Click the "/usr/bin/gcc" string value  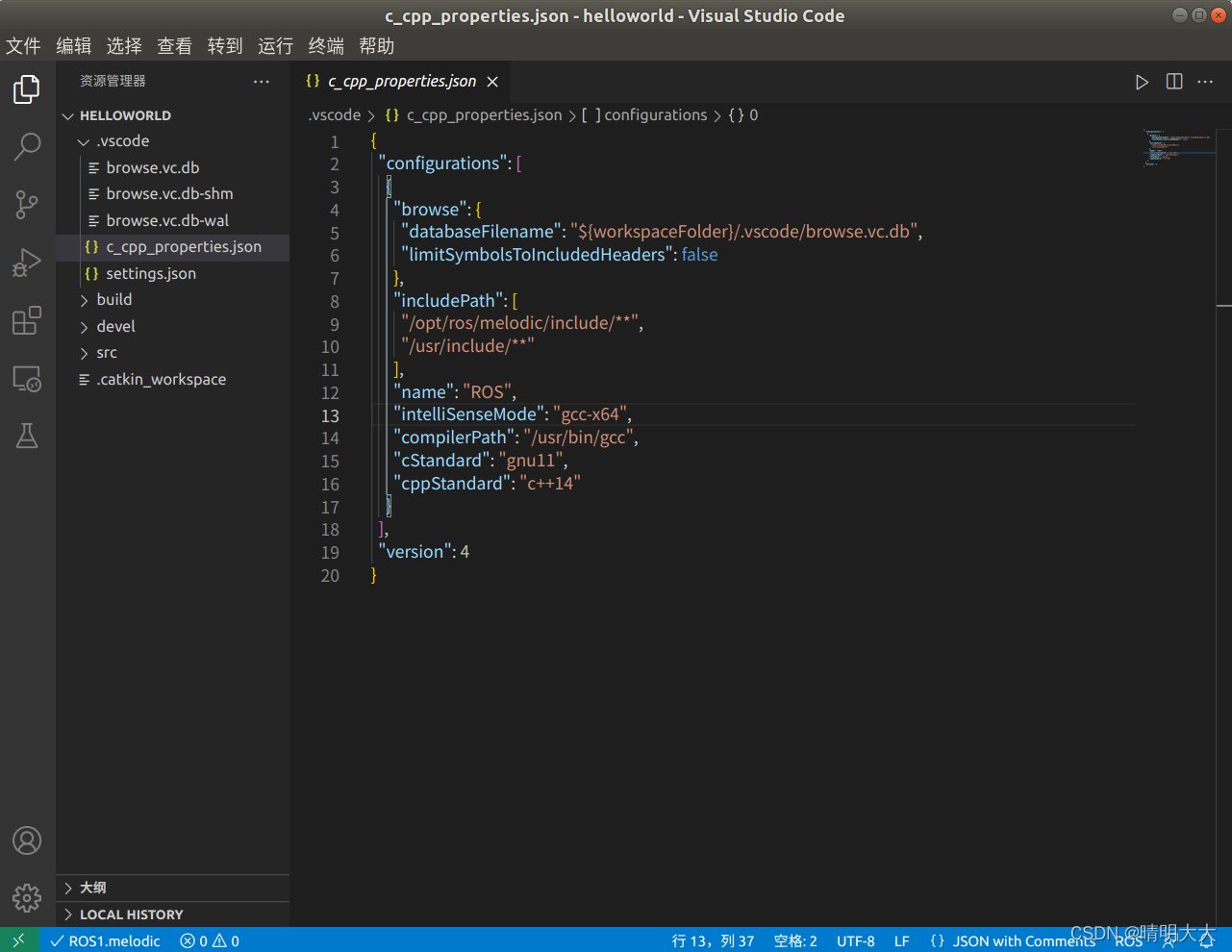pos(580,438)
